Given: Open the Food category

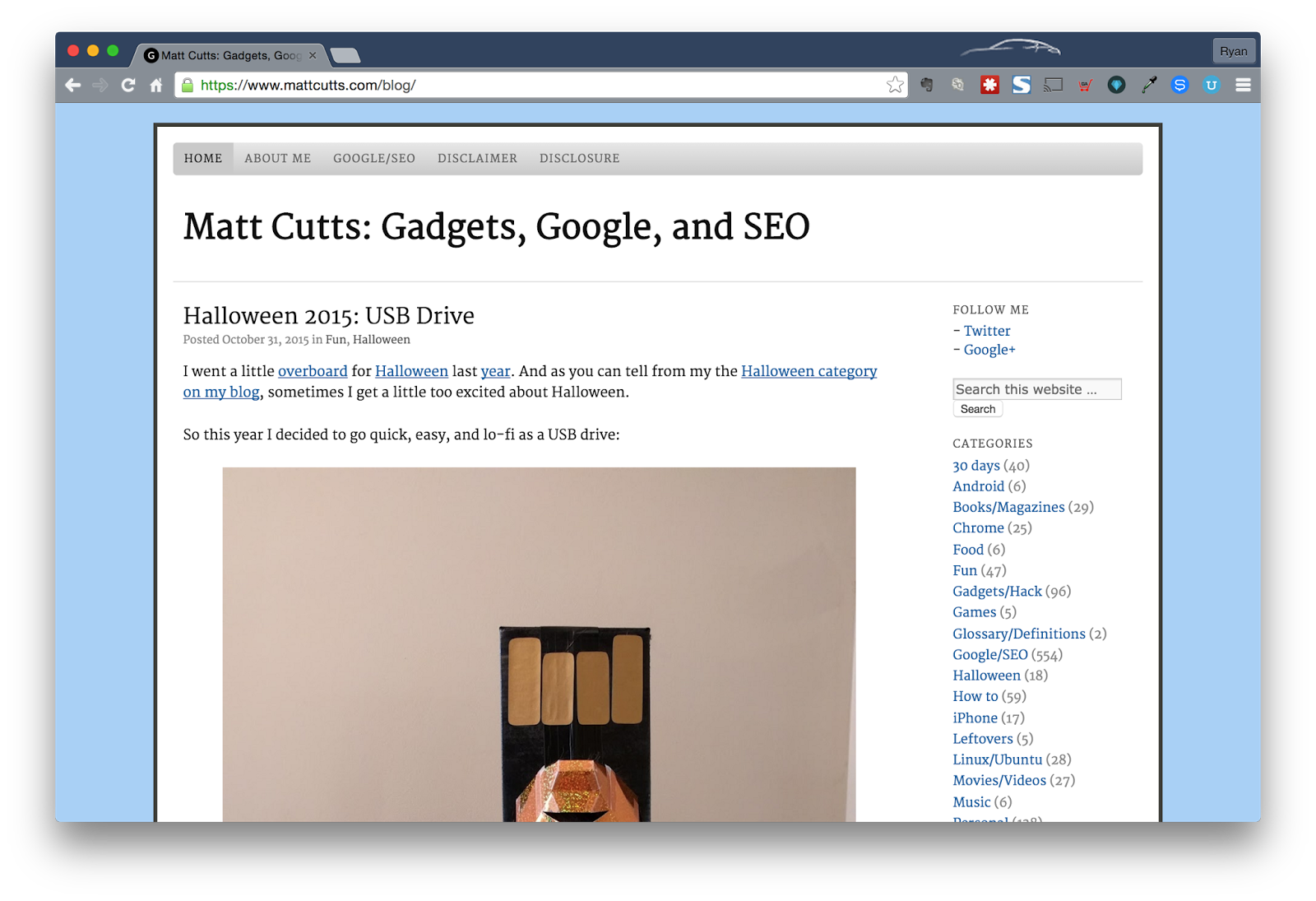Looking at the screenshot, I should pyautogui.click(x=968, y=550).
